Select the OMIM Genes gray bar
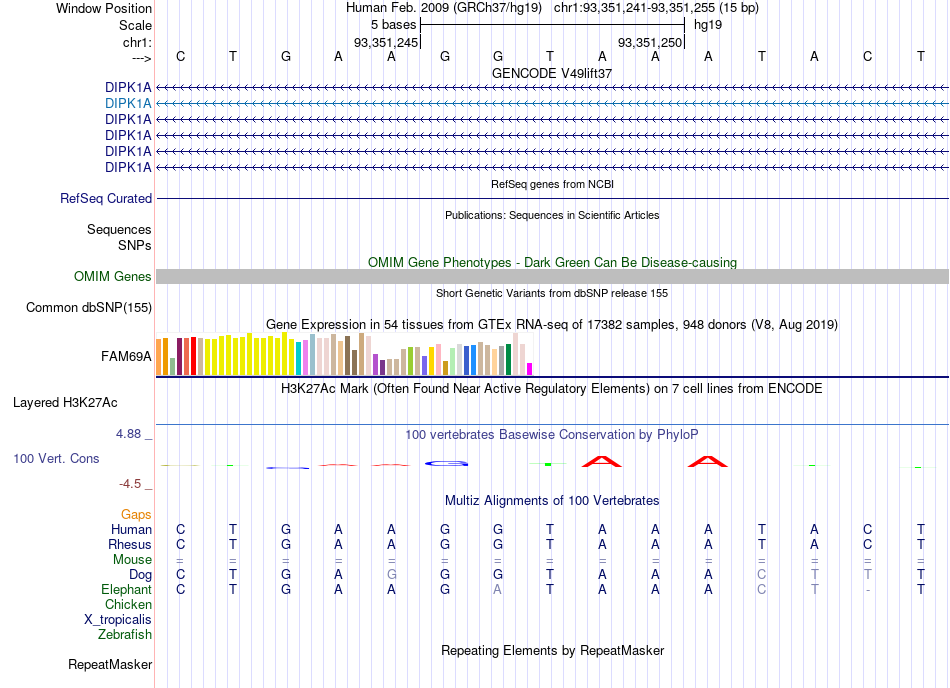 tap(552, 277)
